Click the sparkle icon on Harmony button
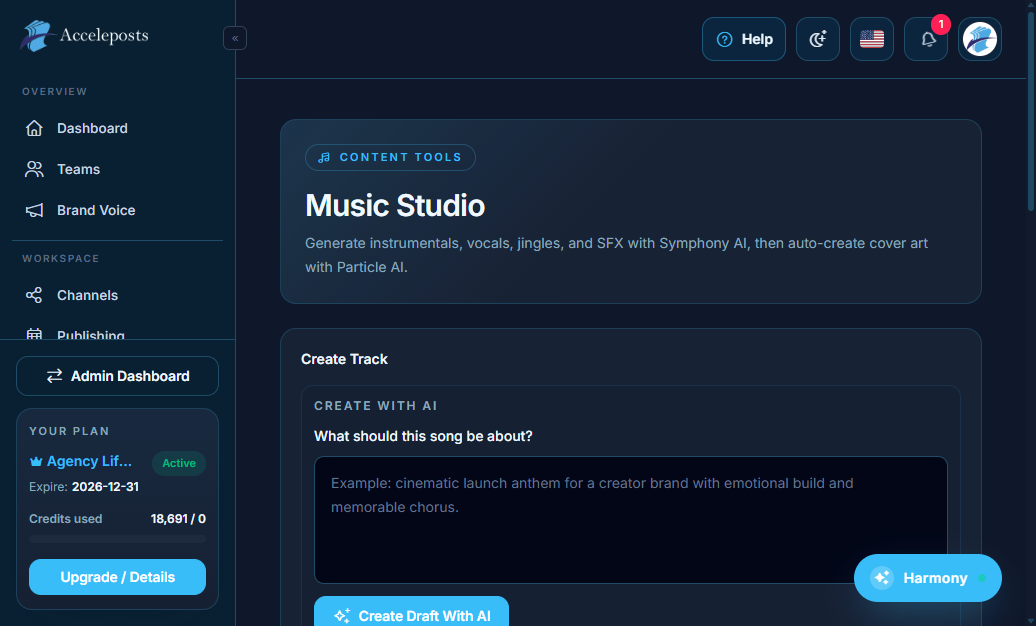Viewport: 1036px width, 626px height. pos(882,578)
